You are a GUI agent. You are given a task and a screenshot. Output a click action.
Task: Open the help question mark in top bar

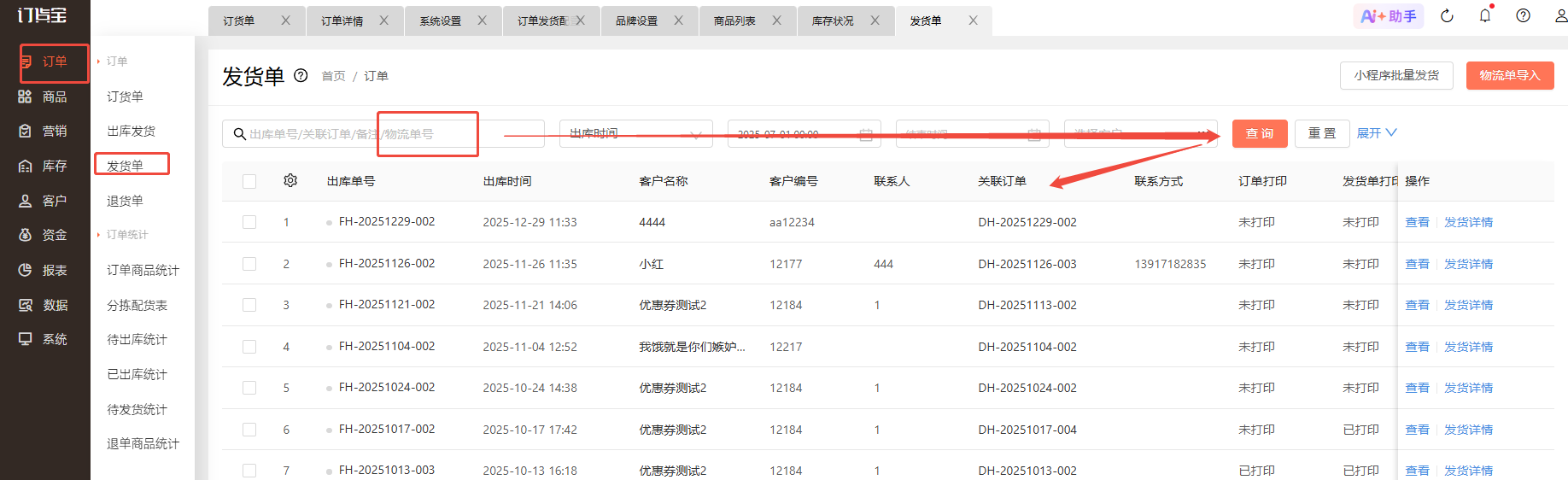coord(1523,15)
